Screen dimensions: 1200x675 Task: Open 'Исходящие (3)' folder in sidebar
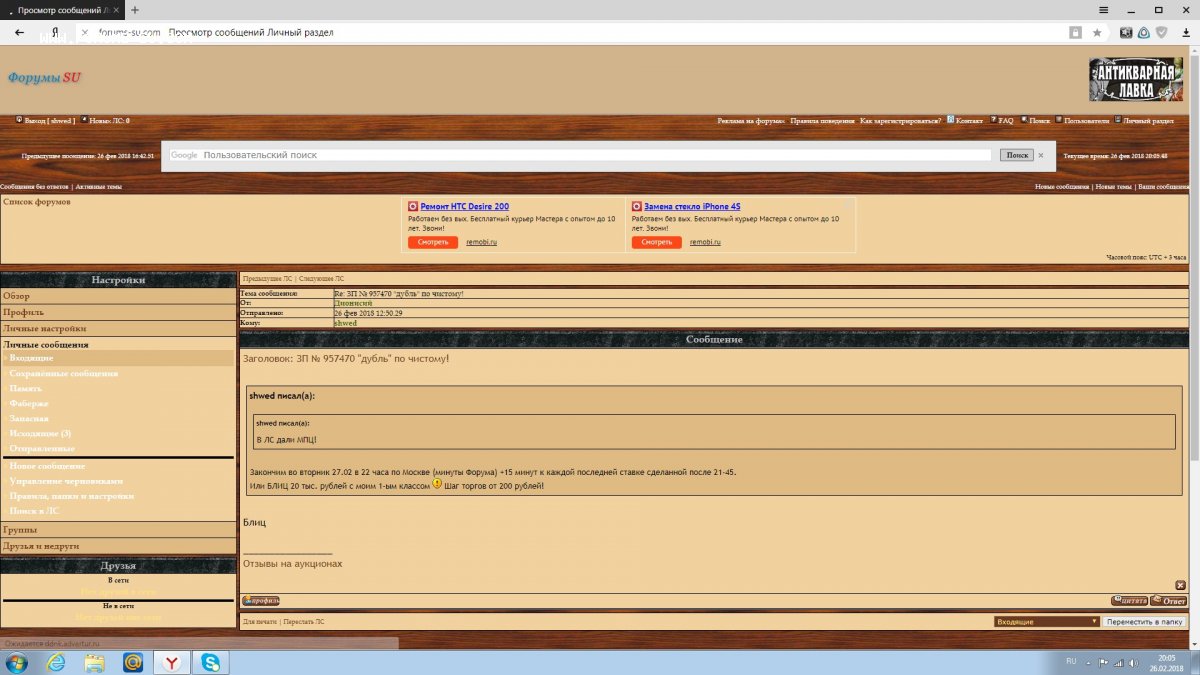[x=40, y=433]
